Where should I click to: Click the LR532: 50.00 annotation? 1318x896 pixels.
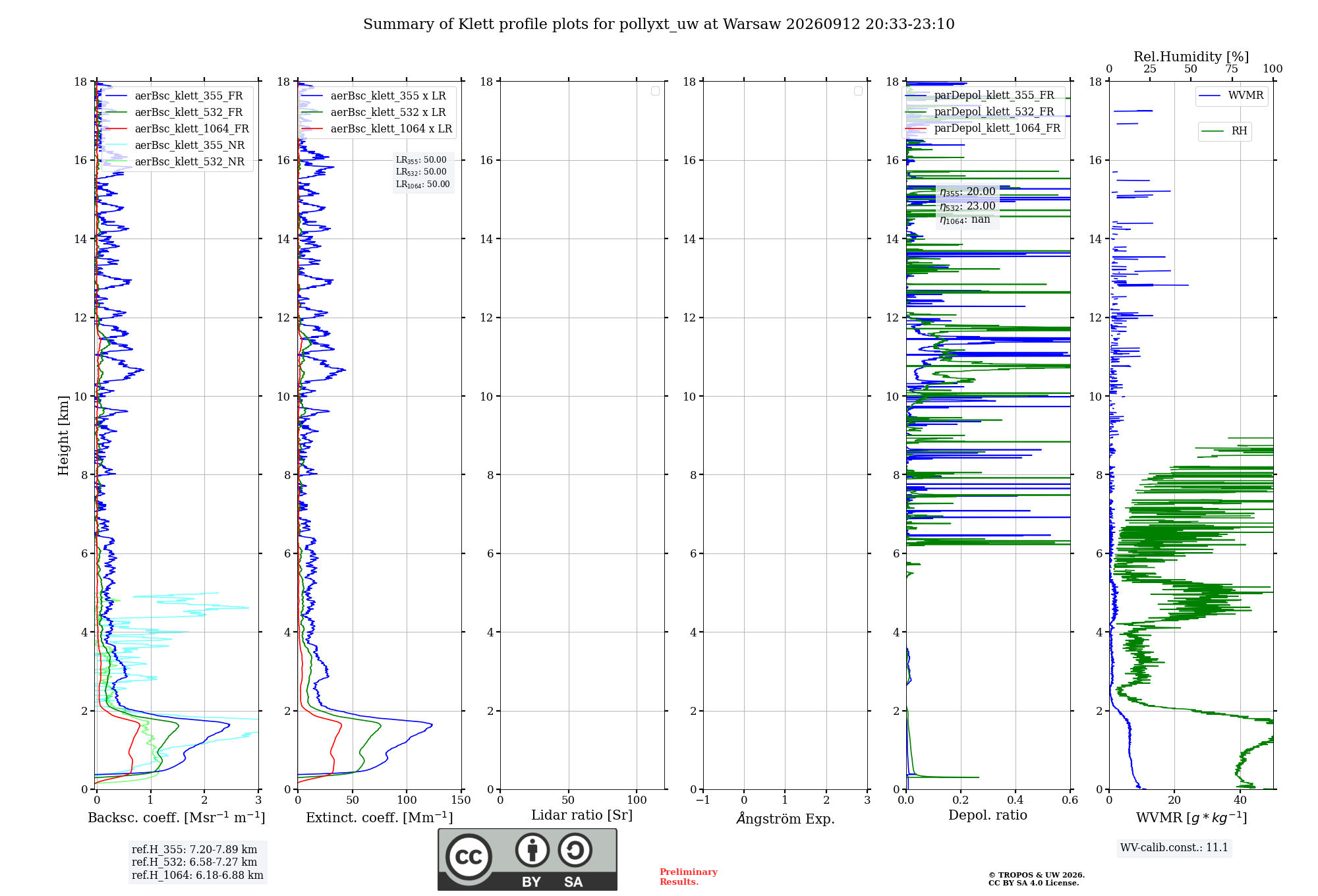(x=421, y=172)
